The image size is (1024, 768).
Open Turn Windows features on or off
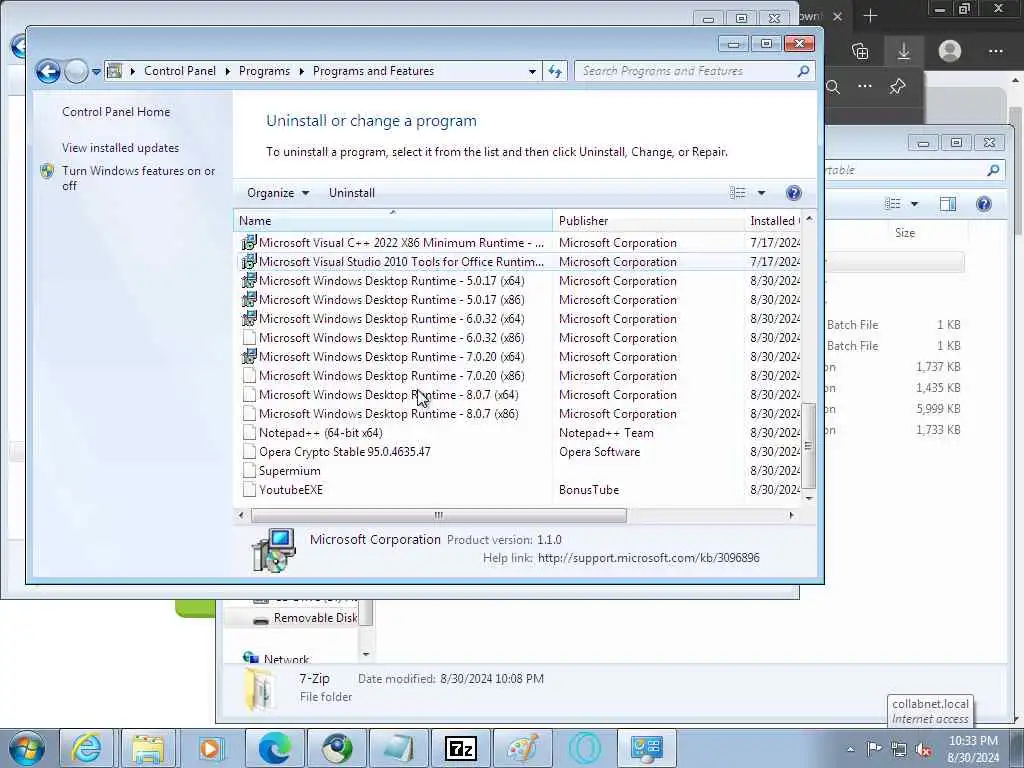tap(138, 178)
